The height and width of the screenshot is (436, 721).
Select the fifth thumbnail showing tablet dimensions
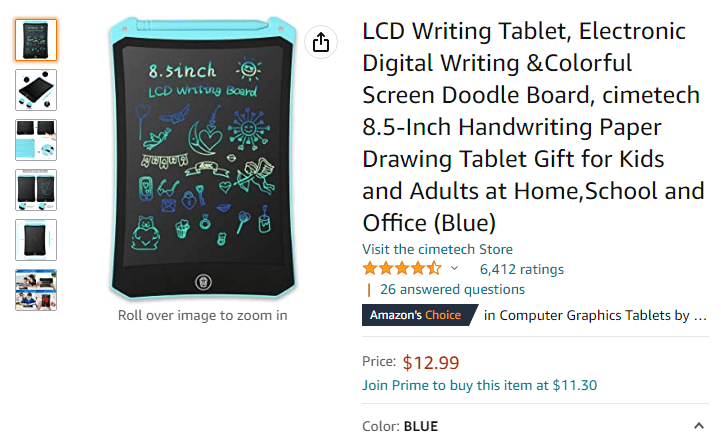click(x=36, y=240)
